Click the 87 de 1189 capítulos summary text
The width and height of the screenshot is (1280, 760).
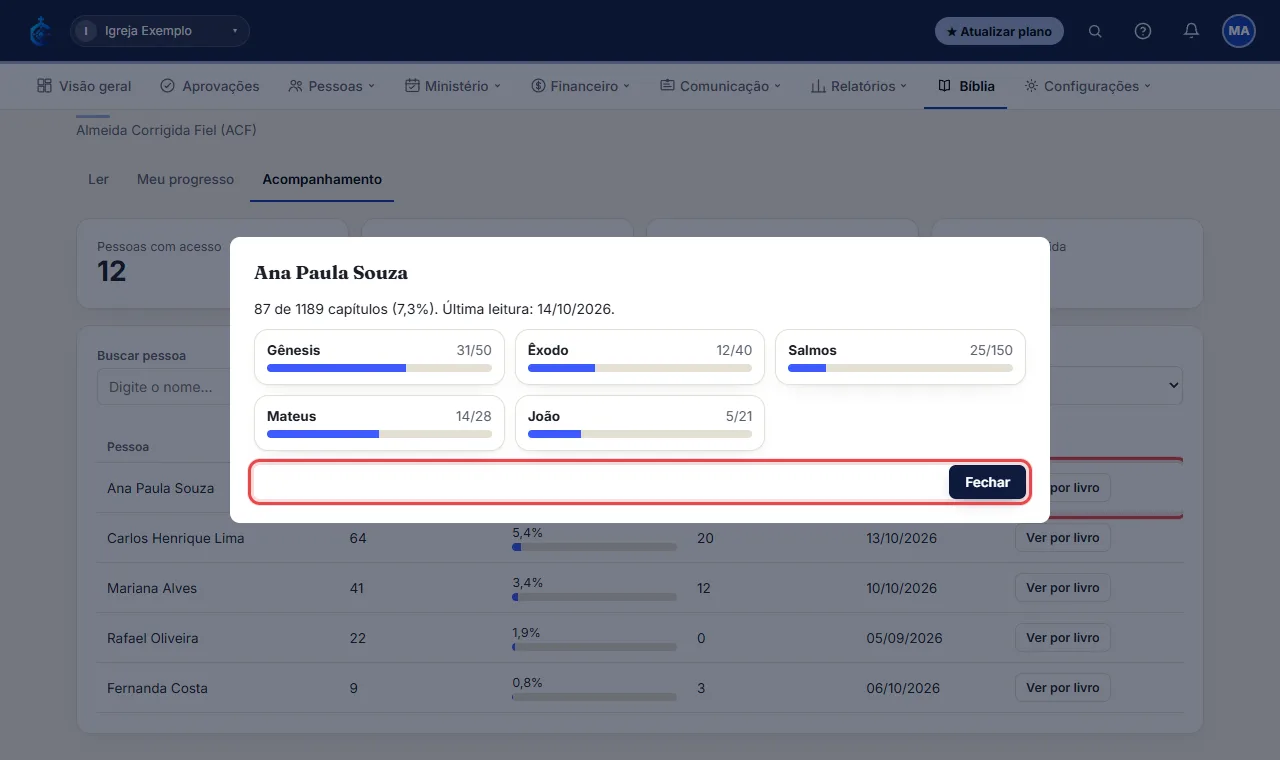434,309
